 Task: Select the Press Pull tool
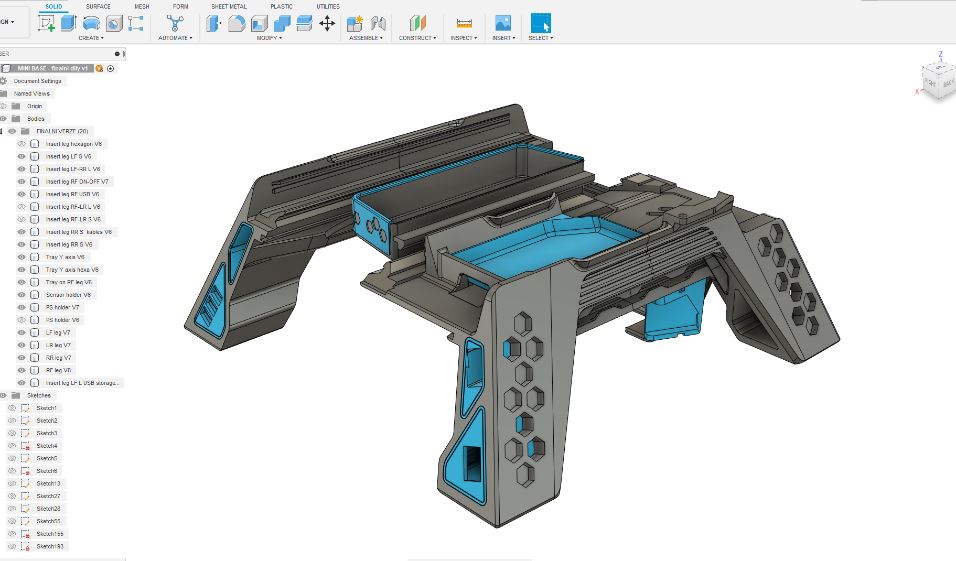[x=213, y=24]
